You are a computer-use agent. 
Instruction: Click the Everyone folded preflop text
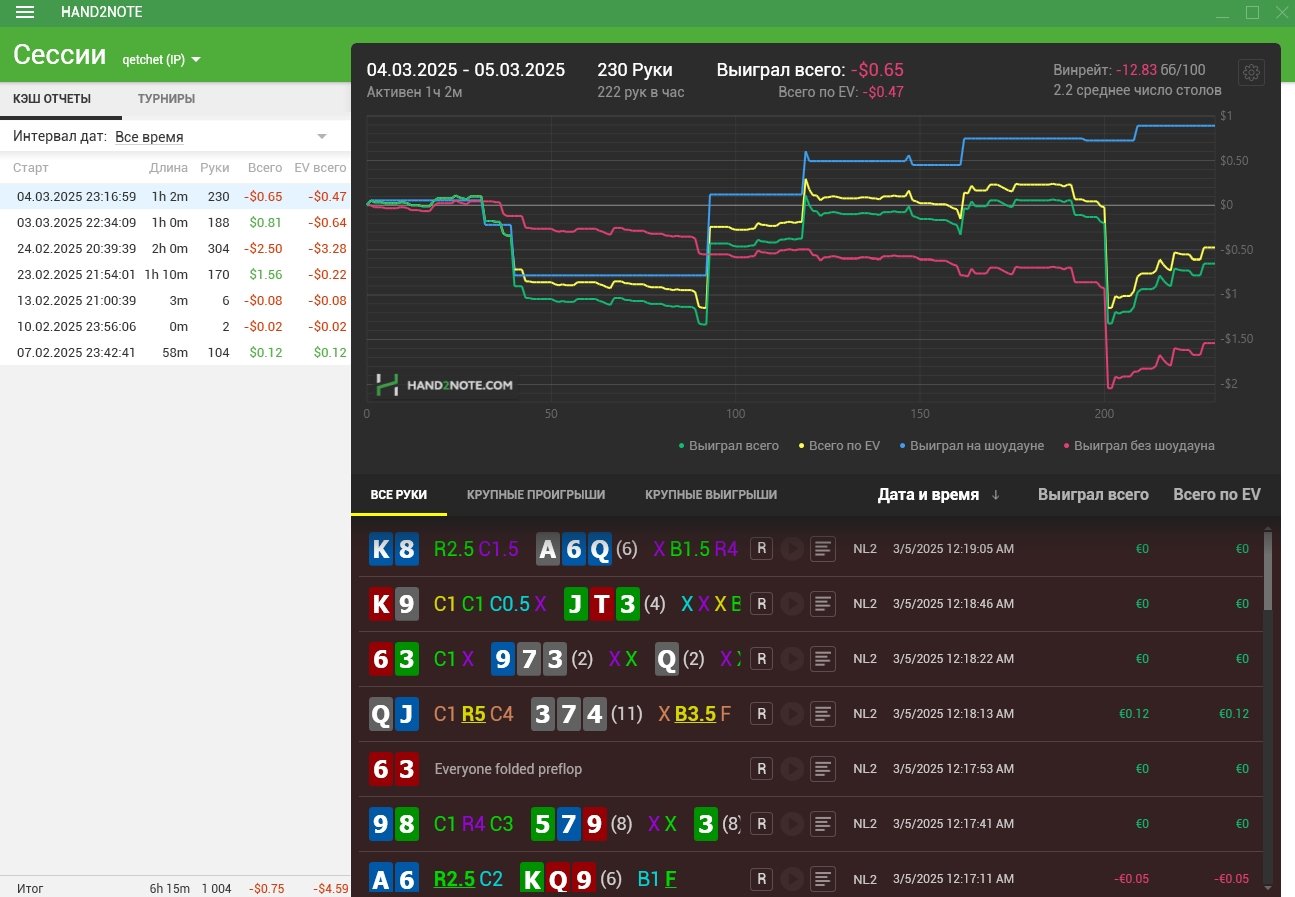[508, 769]
